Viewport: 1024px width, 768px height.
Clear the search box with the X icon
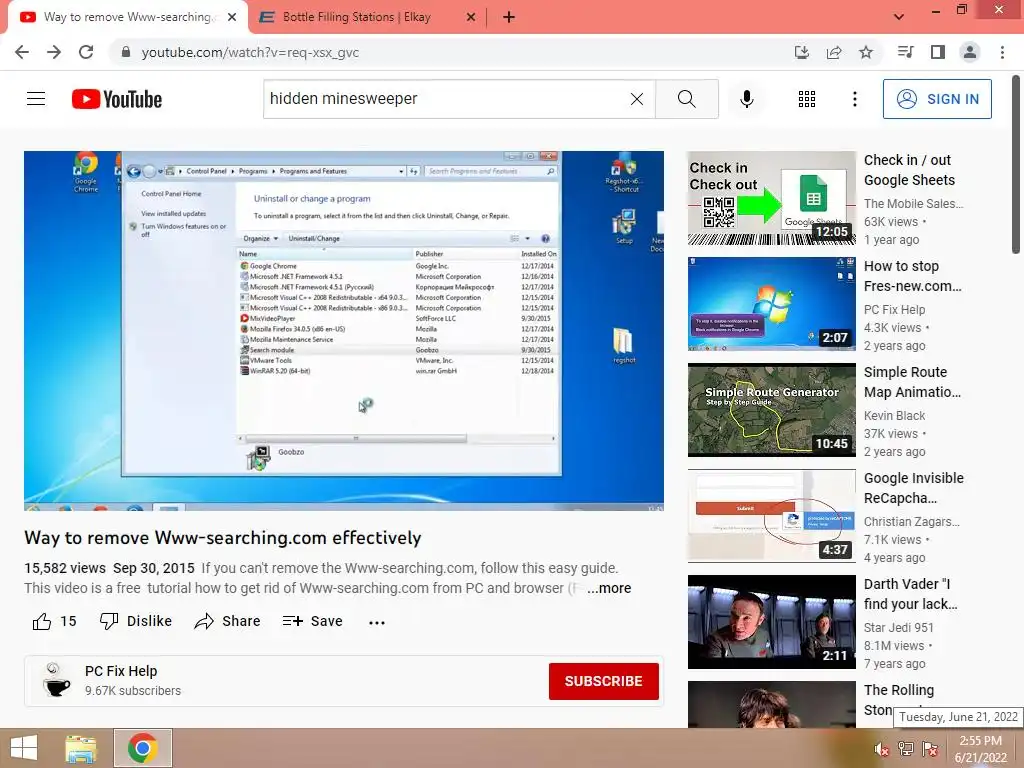[x=637, y=99]
